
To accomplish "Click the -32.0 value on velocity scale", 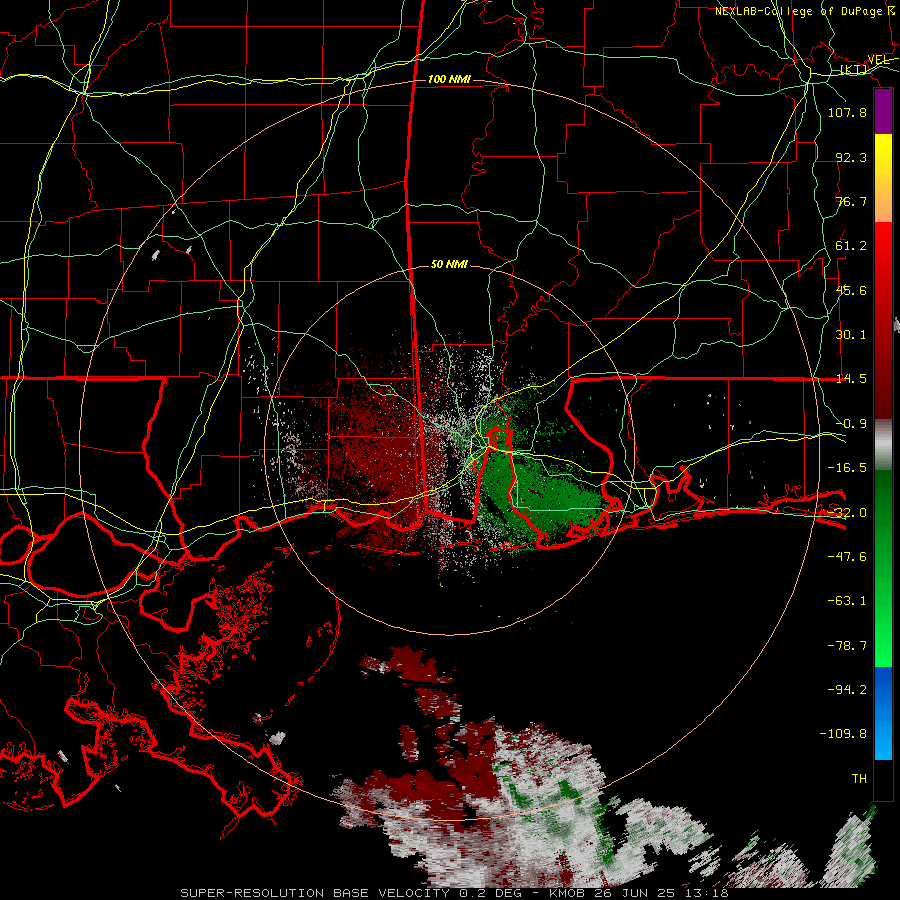I will click(847, 512).
